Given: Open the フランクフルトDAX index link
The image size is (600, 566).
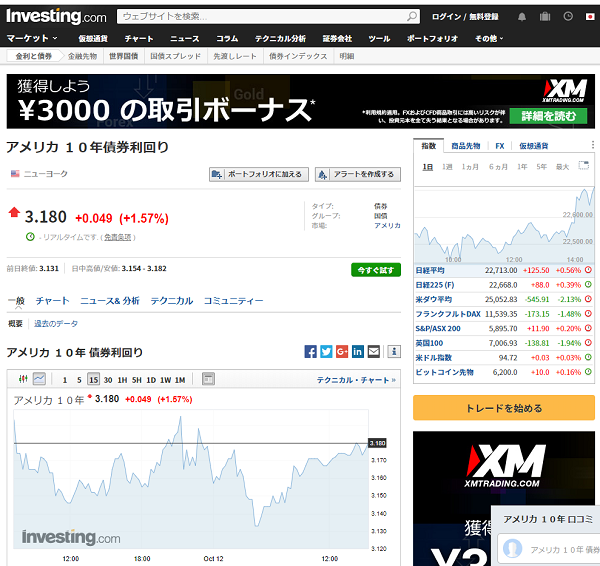Looking at the screenshot, I should point(448,314).
